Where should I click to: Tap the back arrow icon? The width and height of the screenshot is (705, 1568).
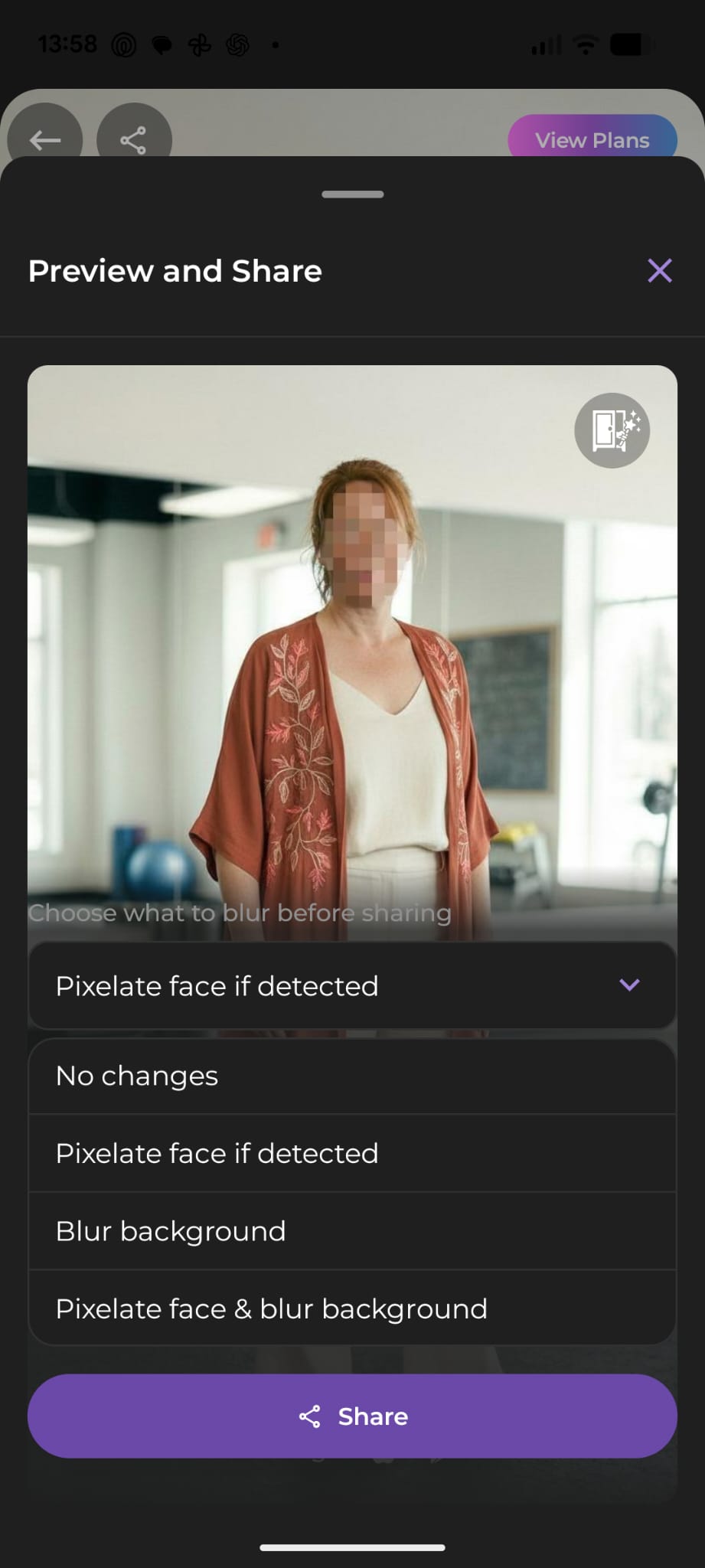(x=44, y=139)
